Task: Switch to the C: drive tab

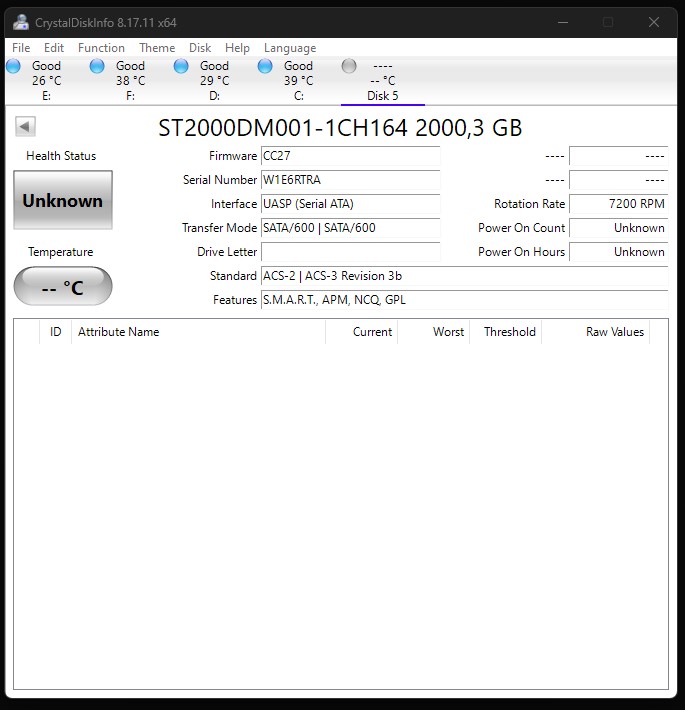Action: [298, 81]
